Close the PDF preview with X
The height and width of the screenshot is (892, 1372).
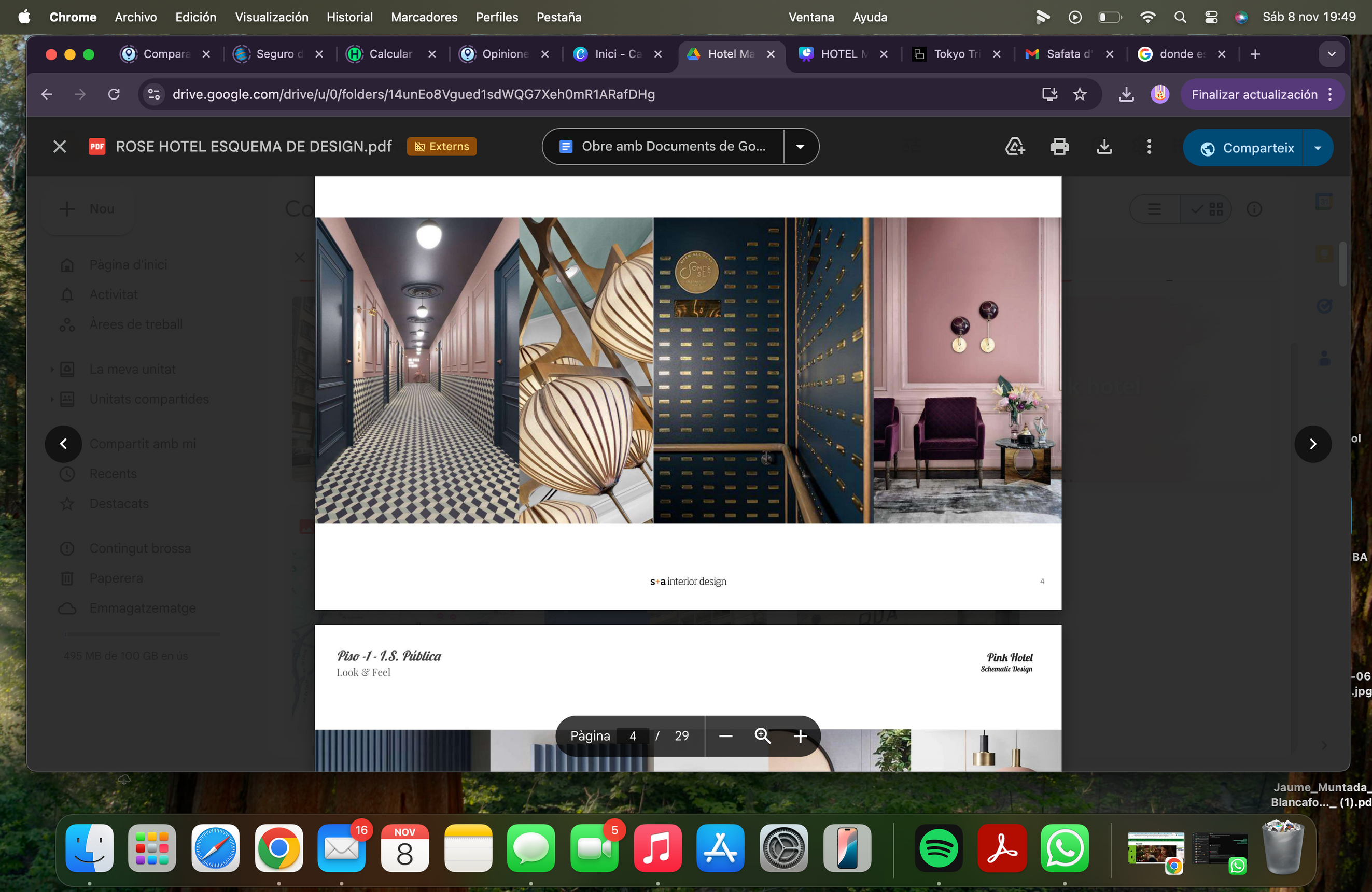pos(60,147)
